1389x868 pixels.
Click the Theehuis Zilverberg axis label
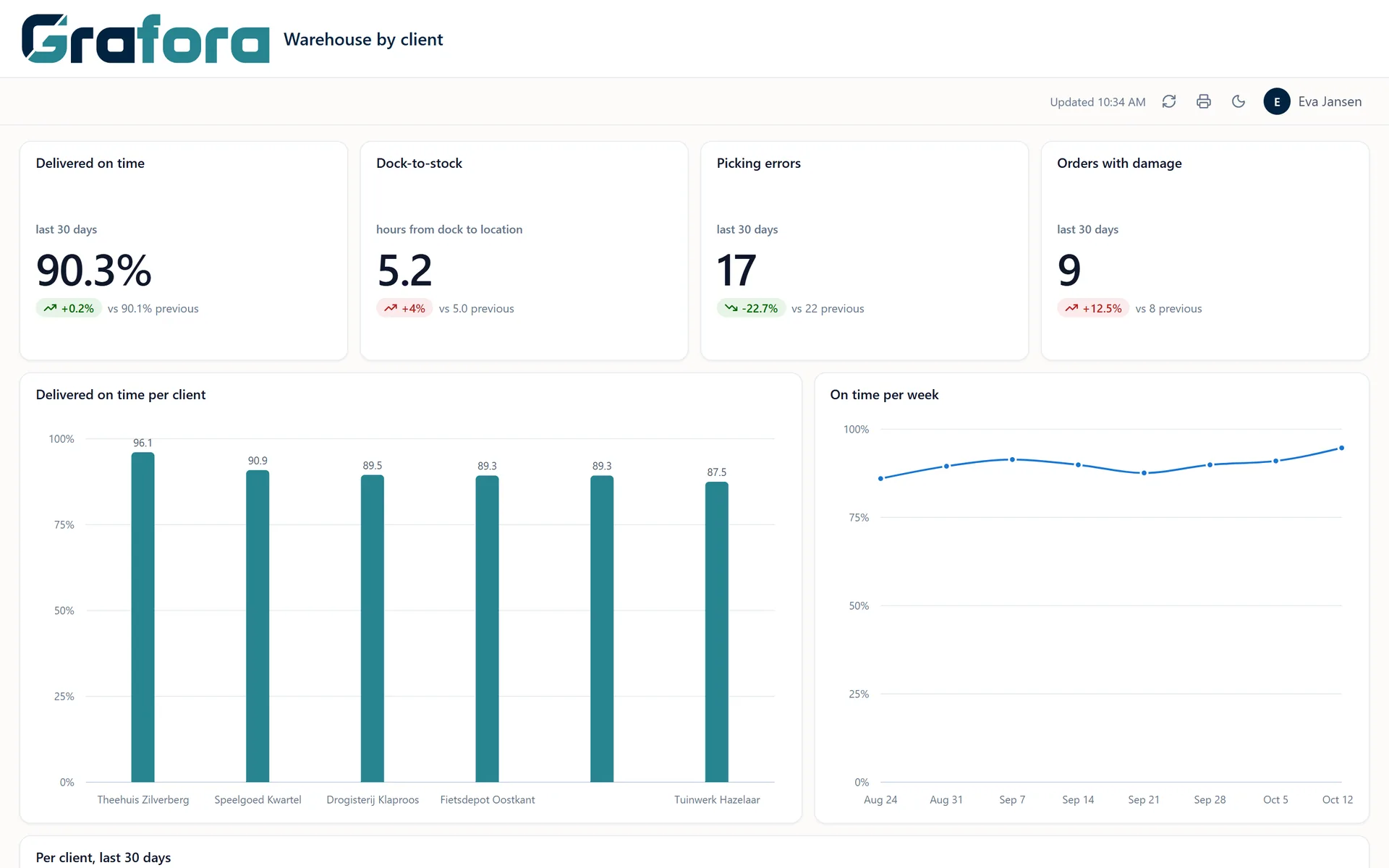point(143,799)
